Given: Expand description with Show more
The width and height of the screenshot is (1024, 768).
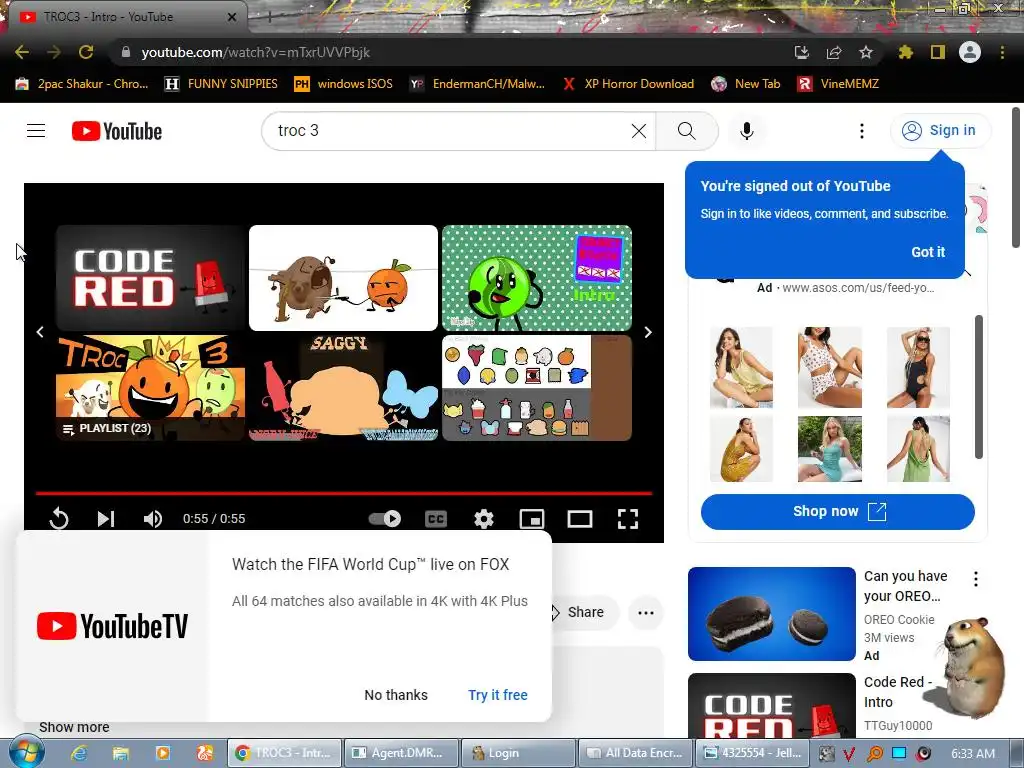Looking at the screenshot, I should [x=74, y=727].
